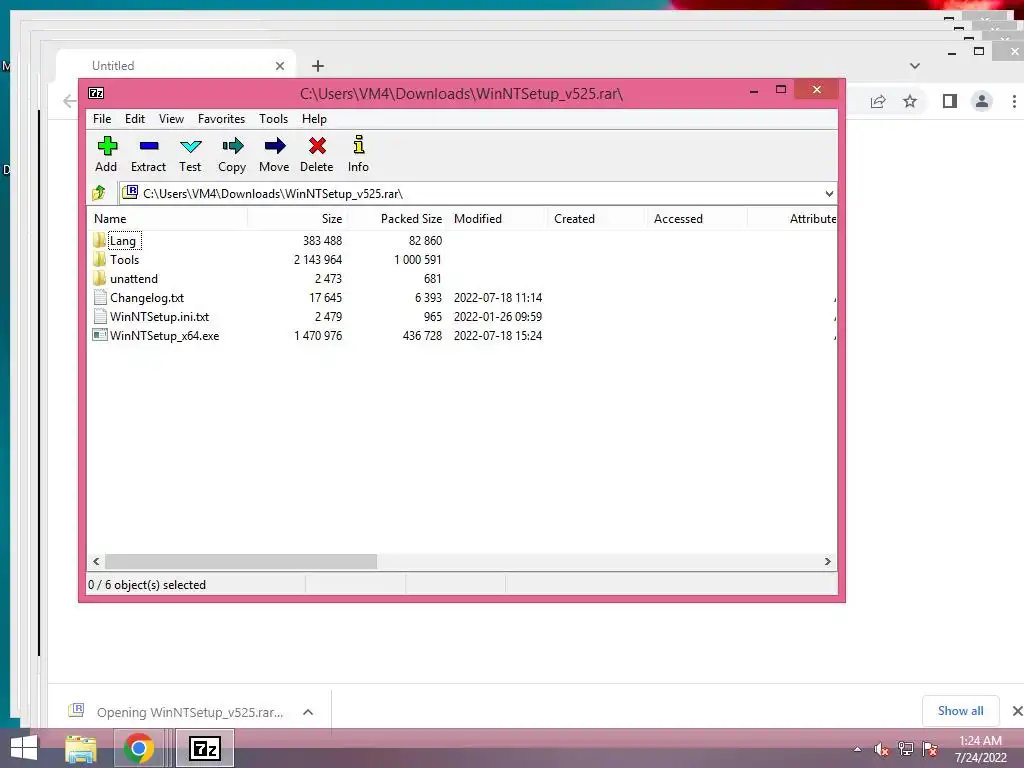This screenshot has width=1024, height=768.
Task: Click the Add toolbar icon in 7-Zip
Action: [x=107, y=146]
